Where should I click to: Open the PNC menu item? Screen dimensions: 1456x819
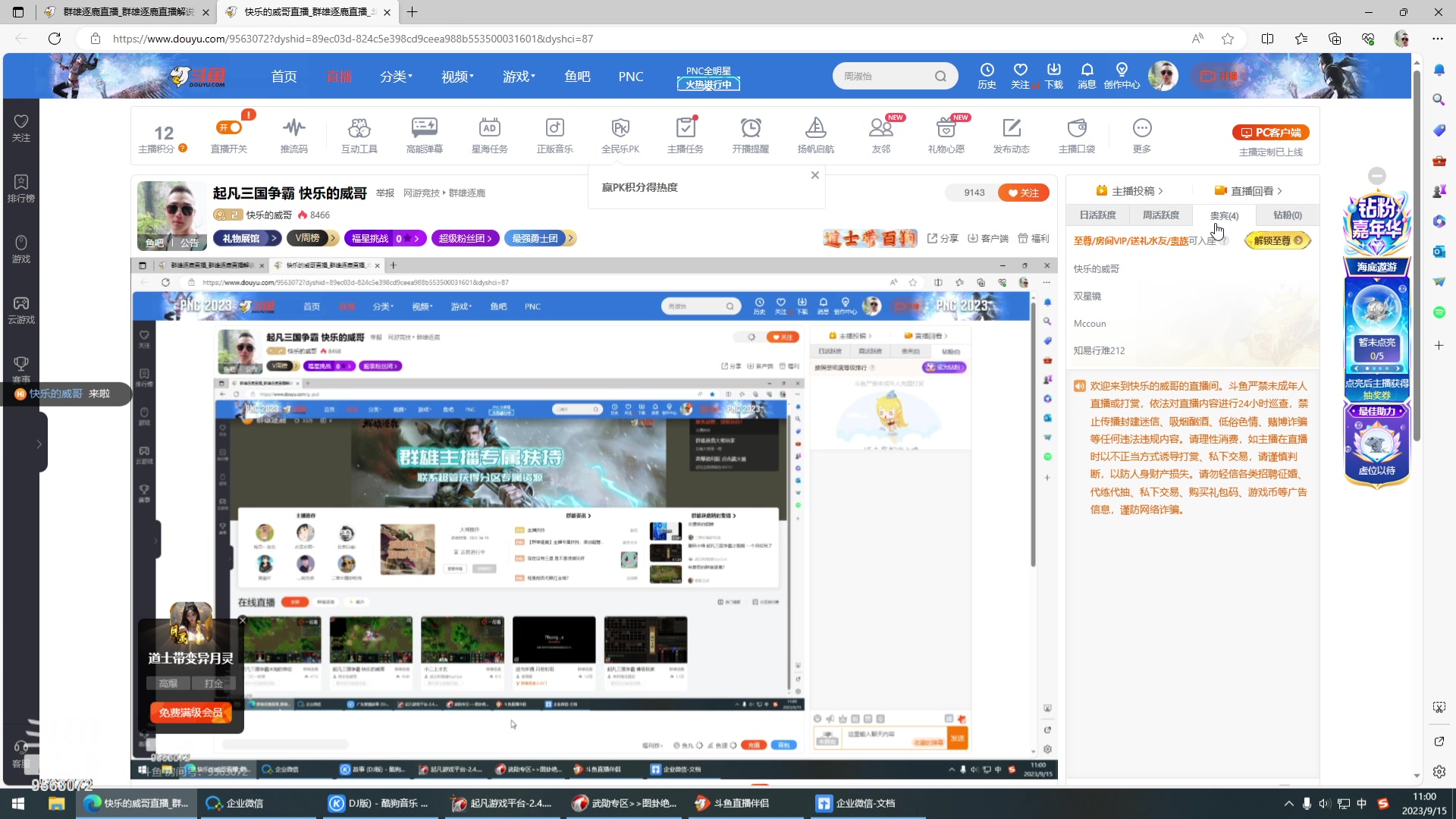631,77
